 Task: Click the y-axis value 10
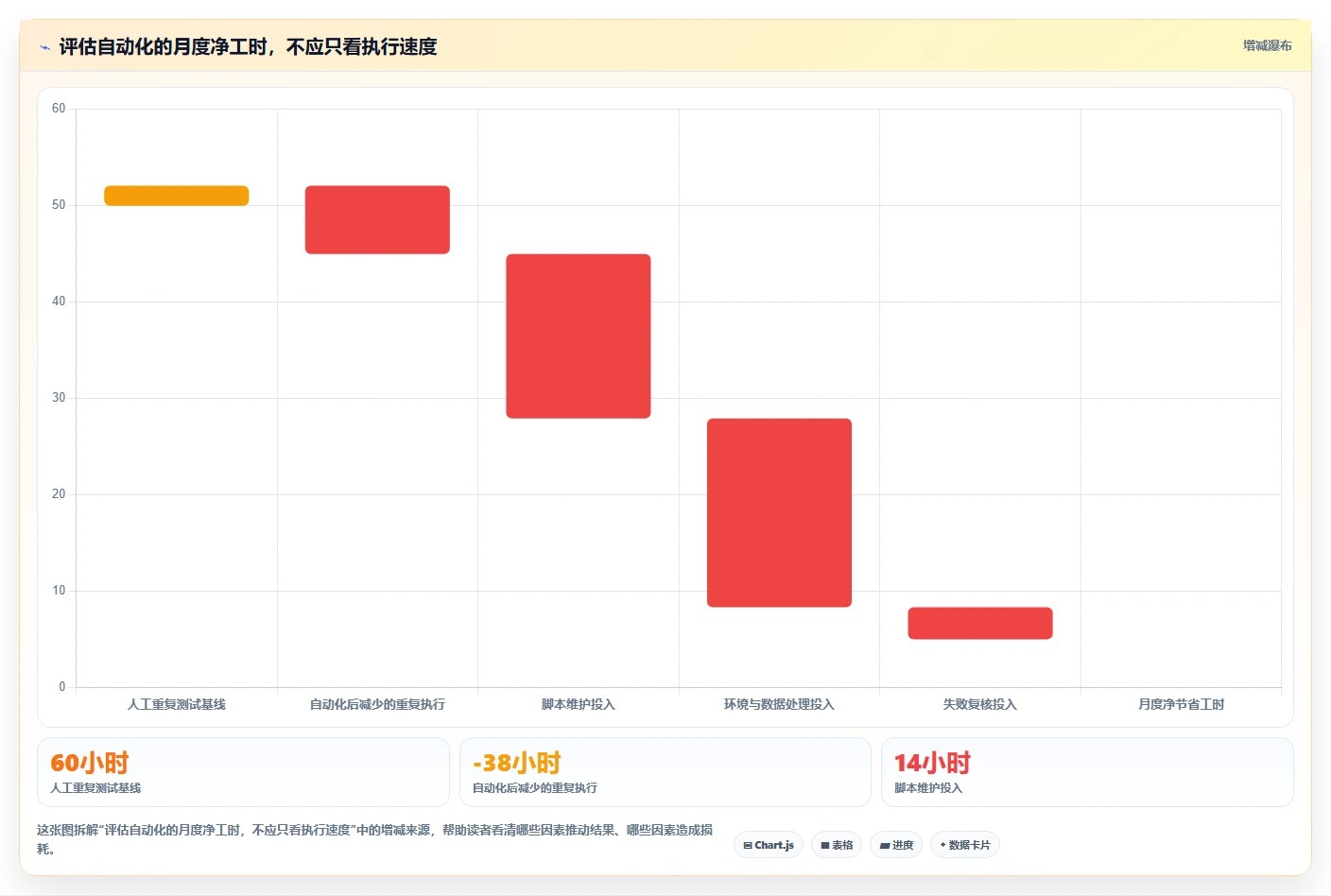coord(59,591)
